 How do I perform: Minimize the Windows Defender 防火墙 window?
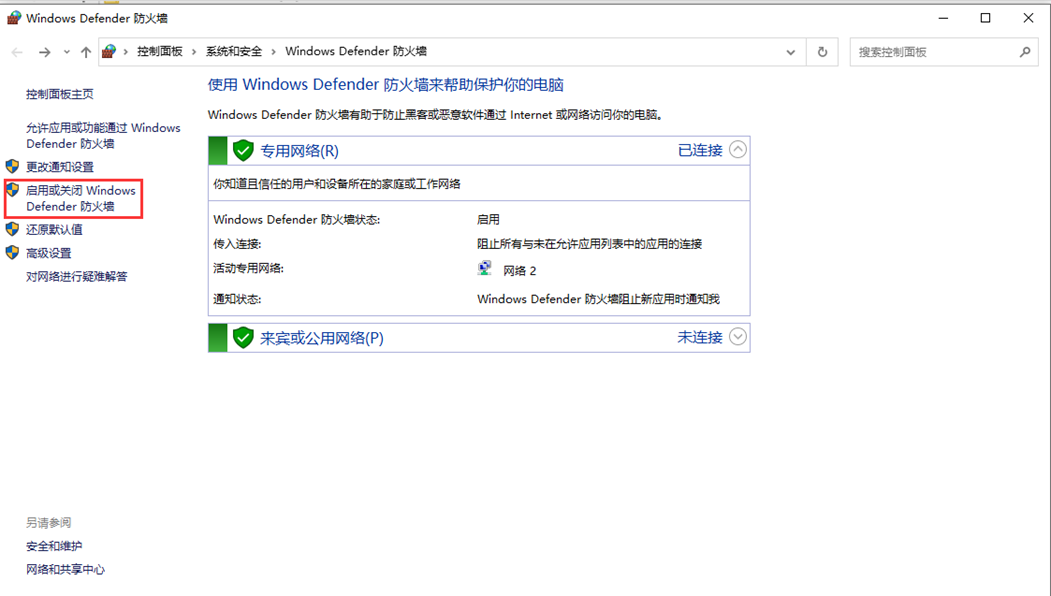pyautogui.click(x=943, y=18)
